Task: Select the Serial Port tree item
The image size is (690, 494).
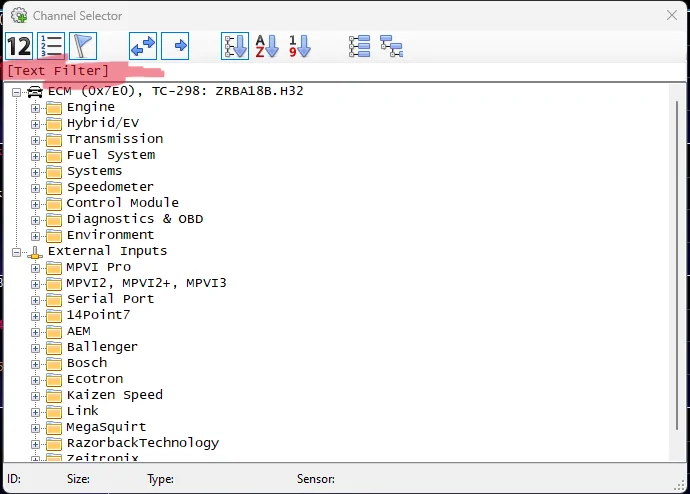Action: pyautogui.click(x=110, y=299)
